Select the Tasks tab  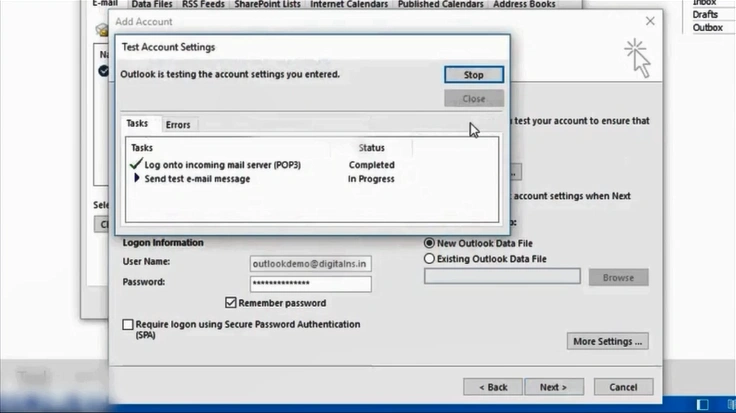(x=137, y=123)
